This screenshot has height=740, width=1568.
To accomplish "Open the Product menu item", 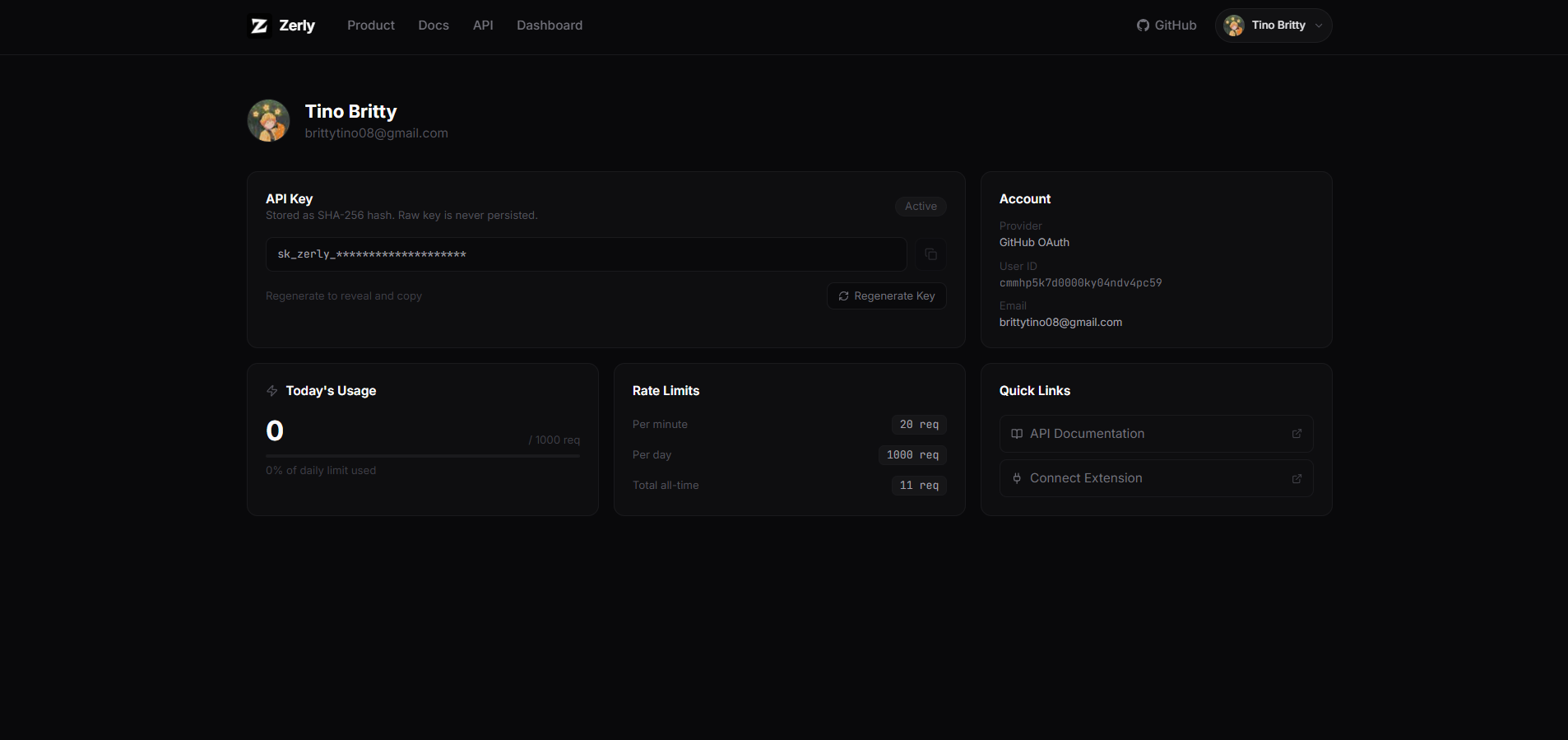I will click(x=371, y=26).
